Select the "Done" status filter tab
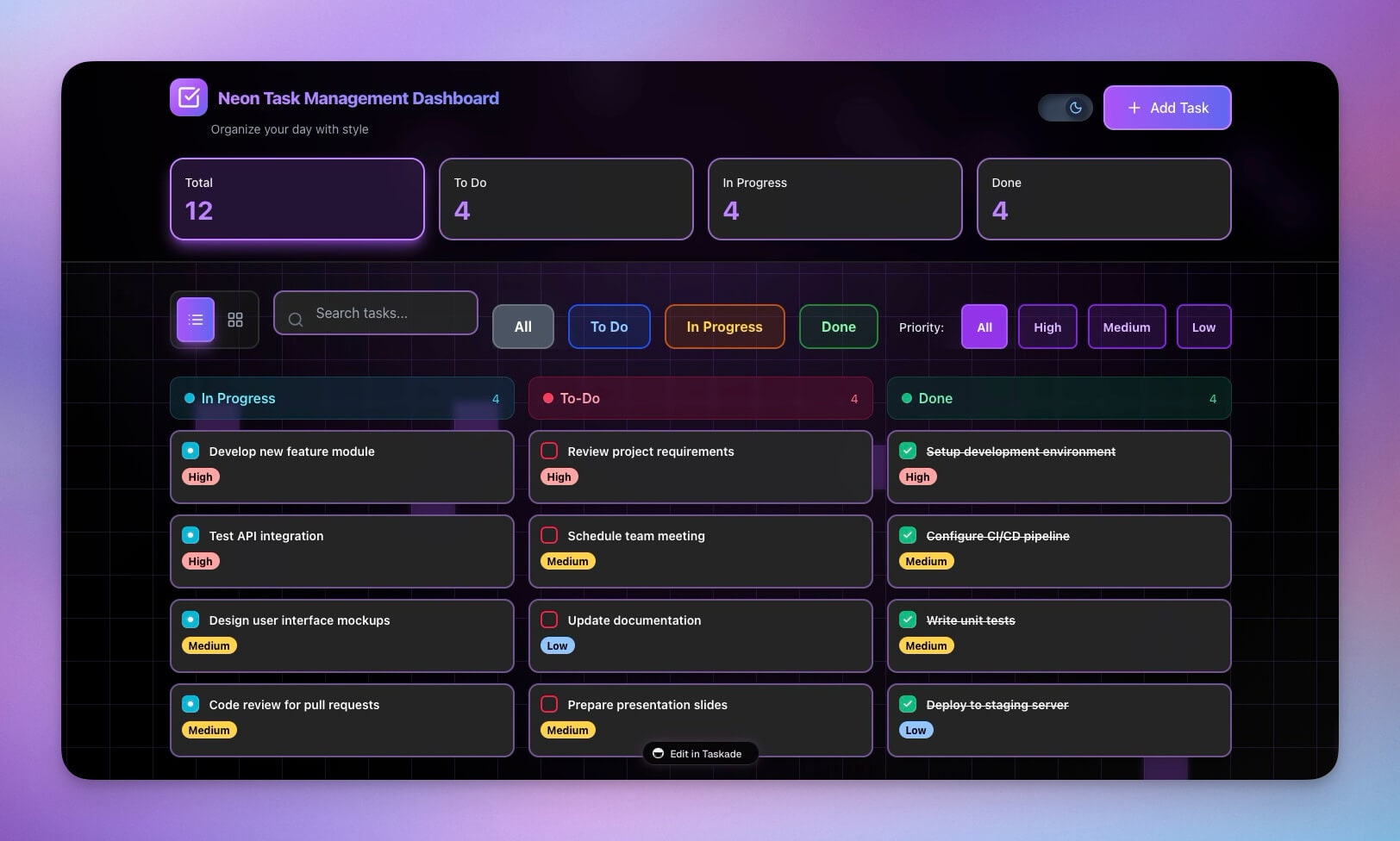This screenshot has height=841, width=1400. point(837,327)
